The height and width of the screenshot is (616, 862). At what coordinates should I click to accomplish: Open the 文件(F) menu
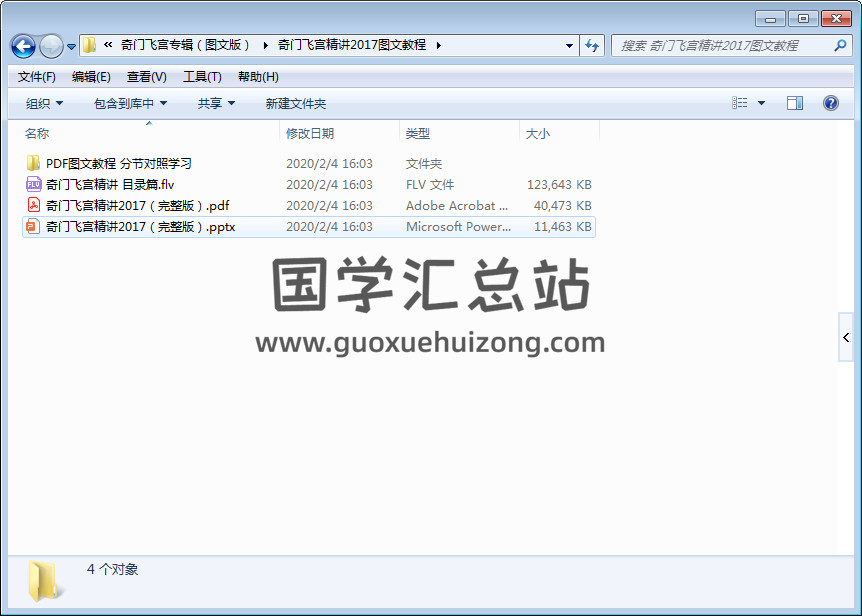coord(37,77)
